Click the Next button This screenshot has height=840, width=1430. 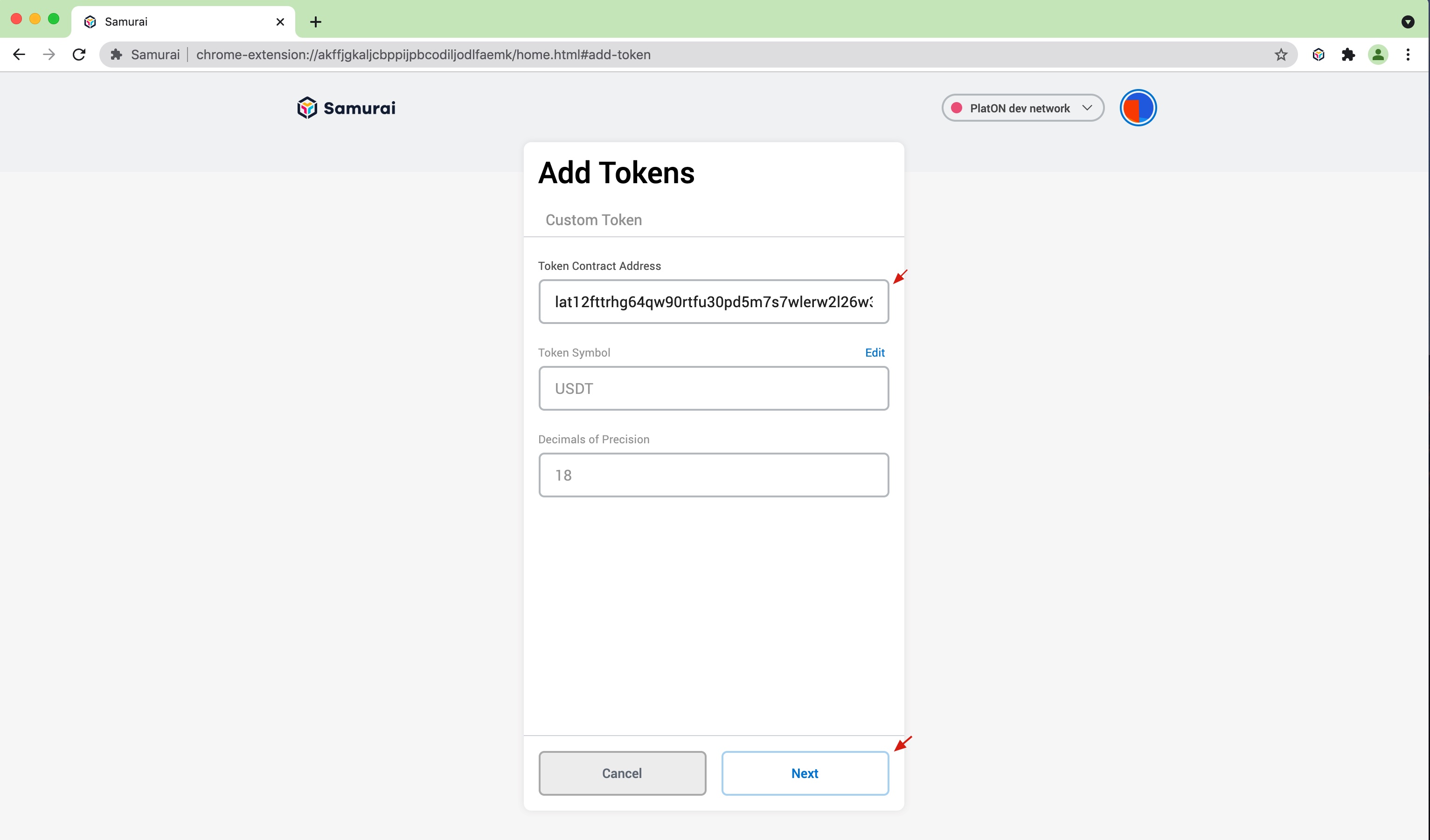805,773
